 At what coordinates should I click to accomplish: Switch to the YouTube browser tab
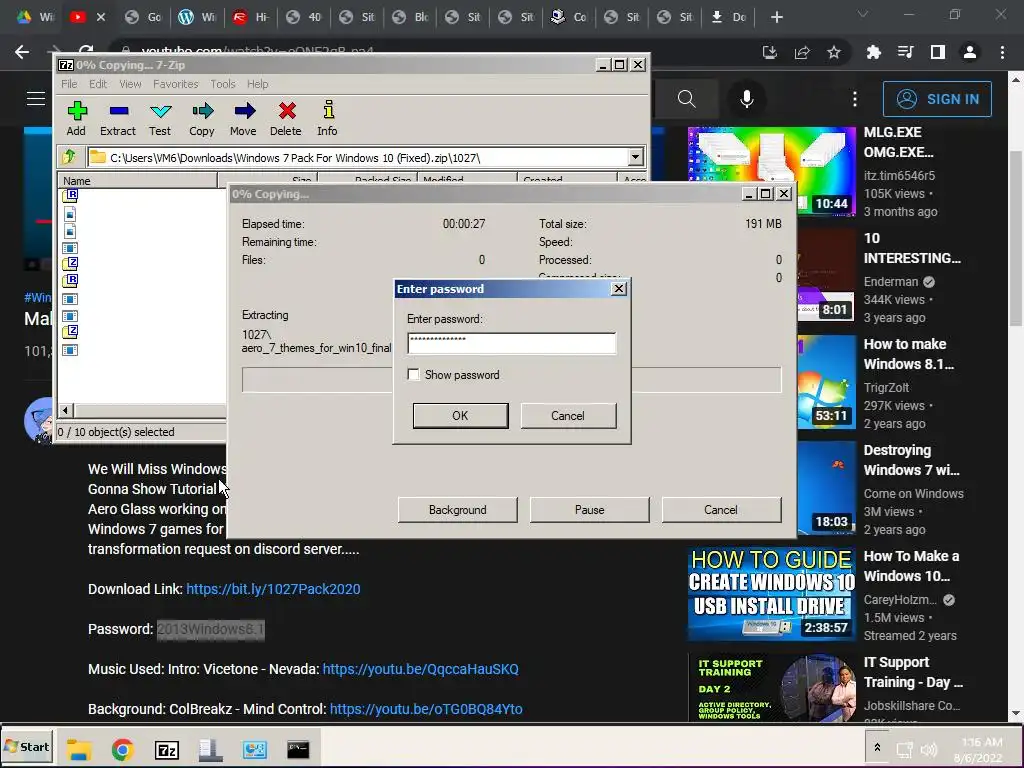click(78, 18)
